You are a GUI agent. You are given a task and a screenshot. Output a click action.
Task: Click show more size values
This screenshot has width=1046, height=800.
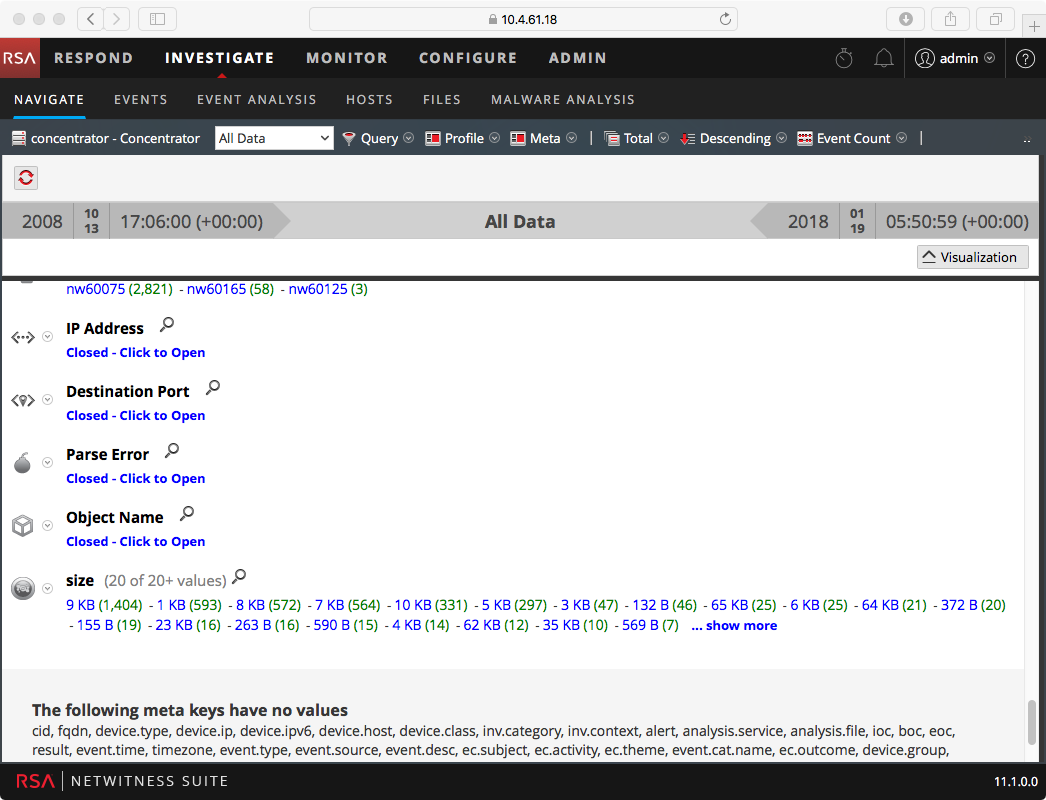(x=734, y=626)
